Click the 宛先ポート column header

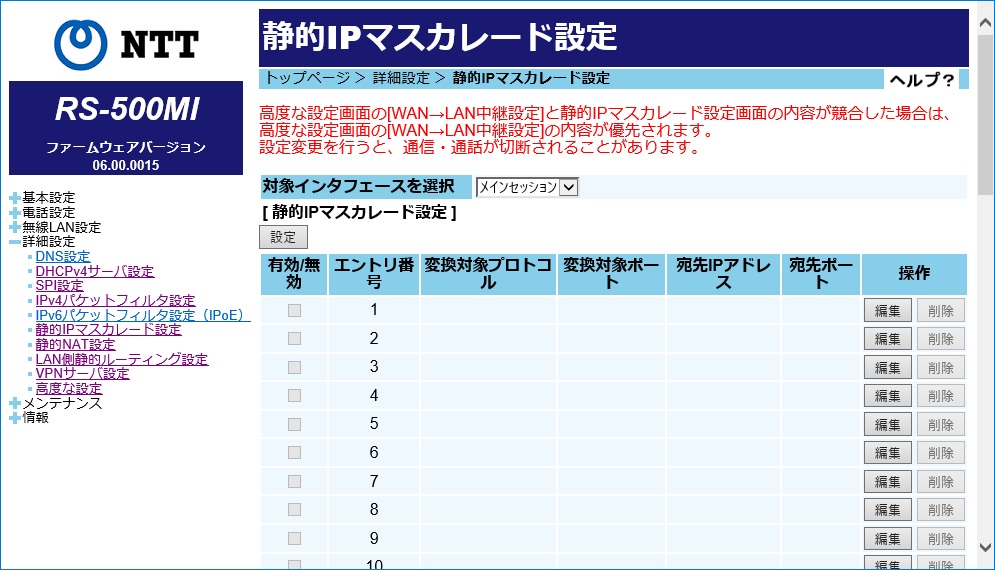coord(821,274)
